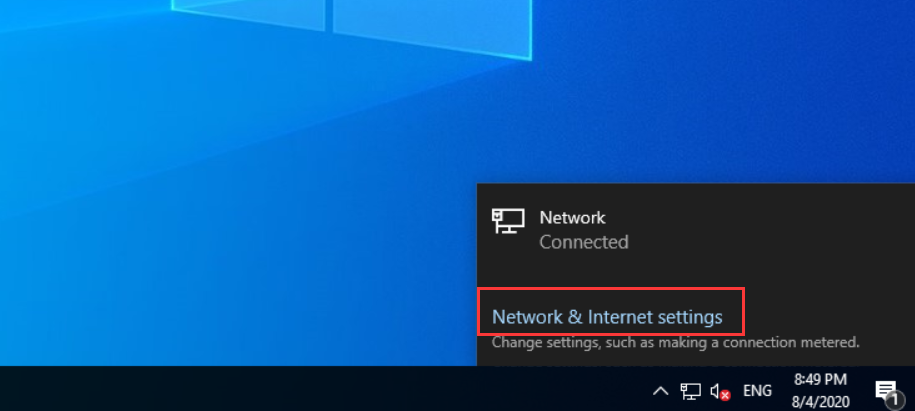915x411 pixels.
Task: Click the Connected status text
Action: (x=584, y=242)
